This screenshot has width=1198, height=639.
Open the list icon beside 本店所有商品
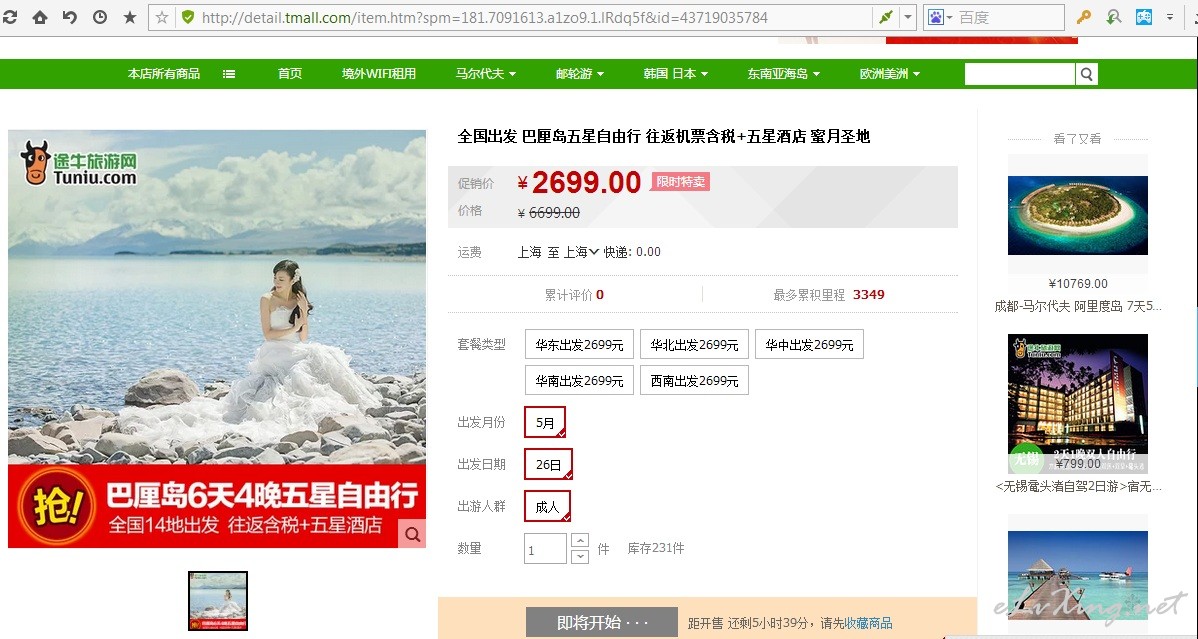pos(229,74)
